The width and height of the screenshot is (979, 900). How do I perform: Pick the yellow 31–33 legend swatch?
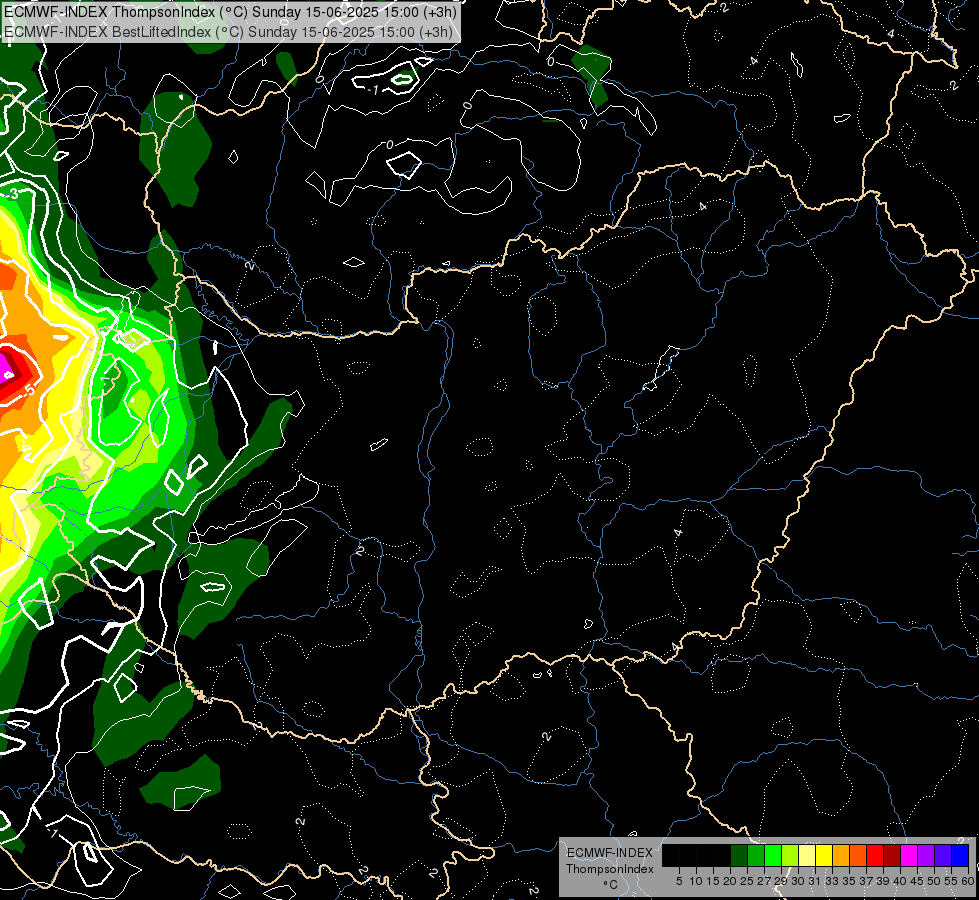tap(824, 855)
